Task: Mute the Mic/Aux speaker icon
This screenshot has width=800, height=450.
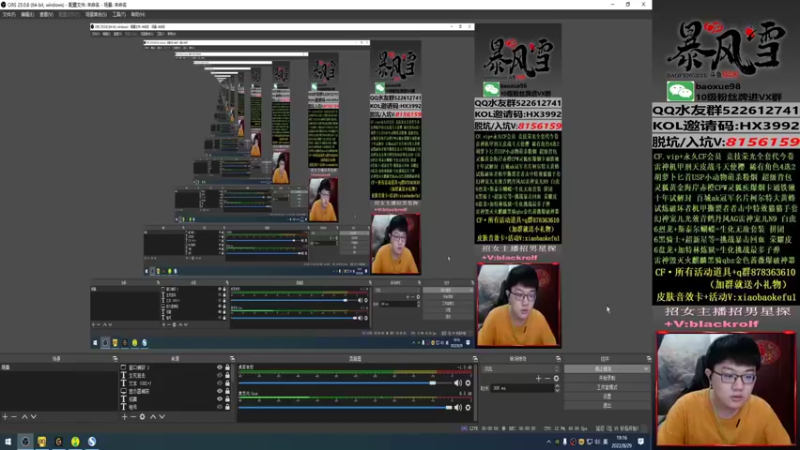Action: 458,408
